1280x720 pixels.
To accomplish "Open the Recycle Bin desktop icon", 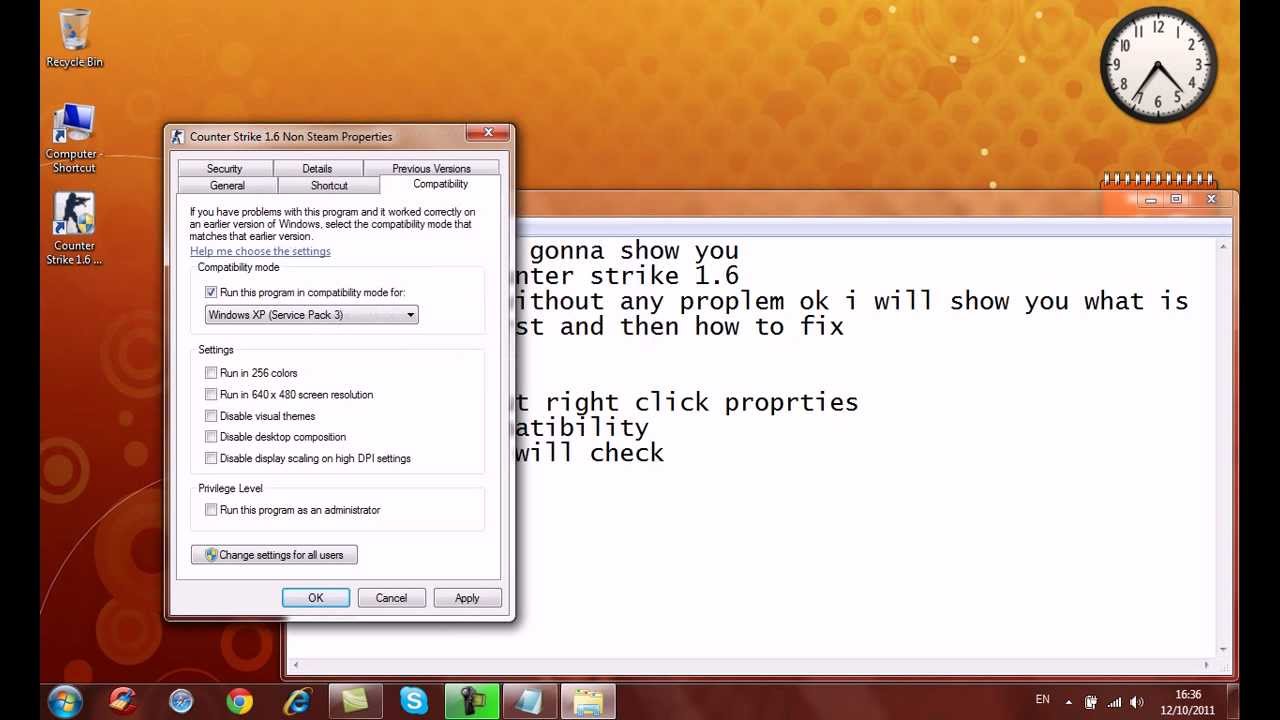I will click(x=74, y=39).
